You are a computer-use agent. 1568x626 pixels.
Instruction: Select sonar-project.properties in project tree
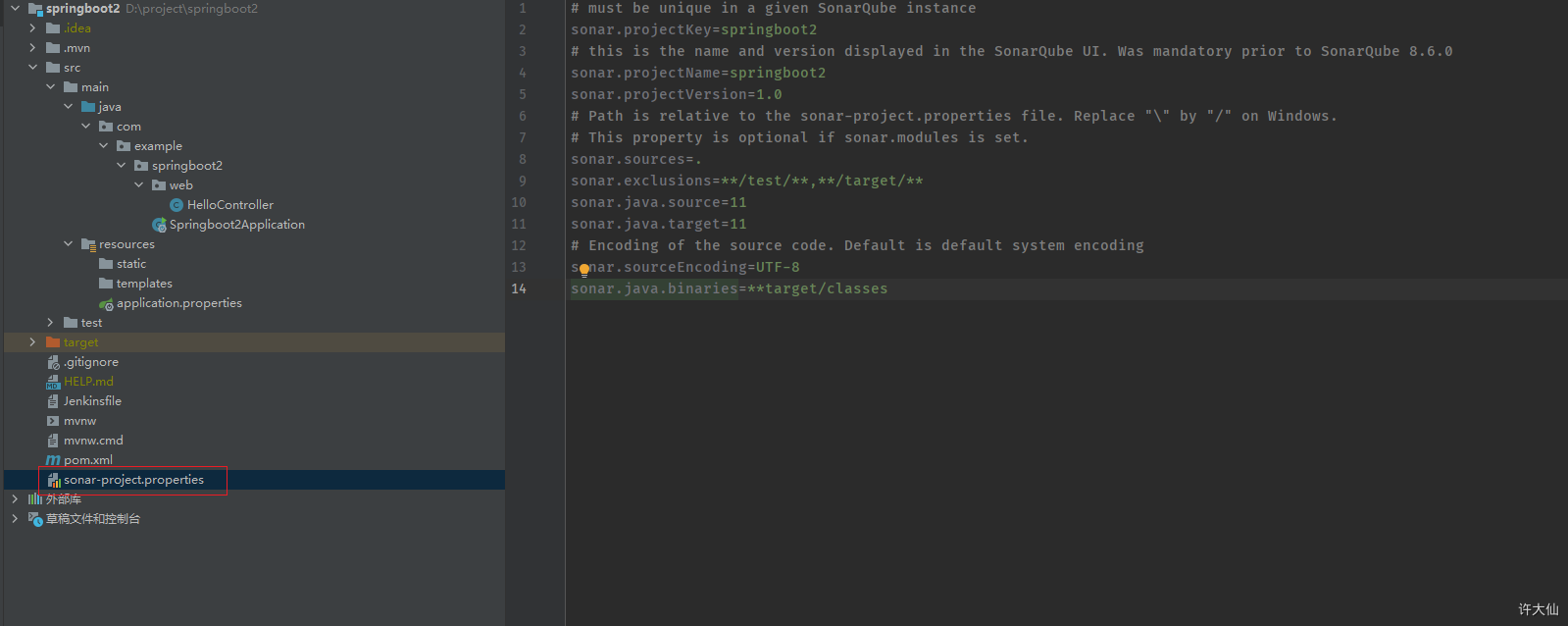[134, 480]
